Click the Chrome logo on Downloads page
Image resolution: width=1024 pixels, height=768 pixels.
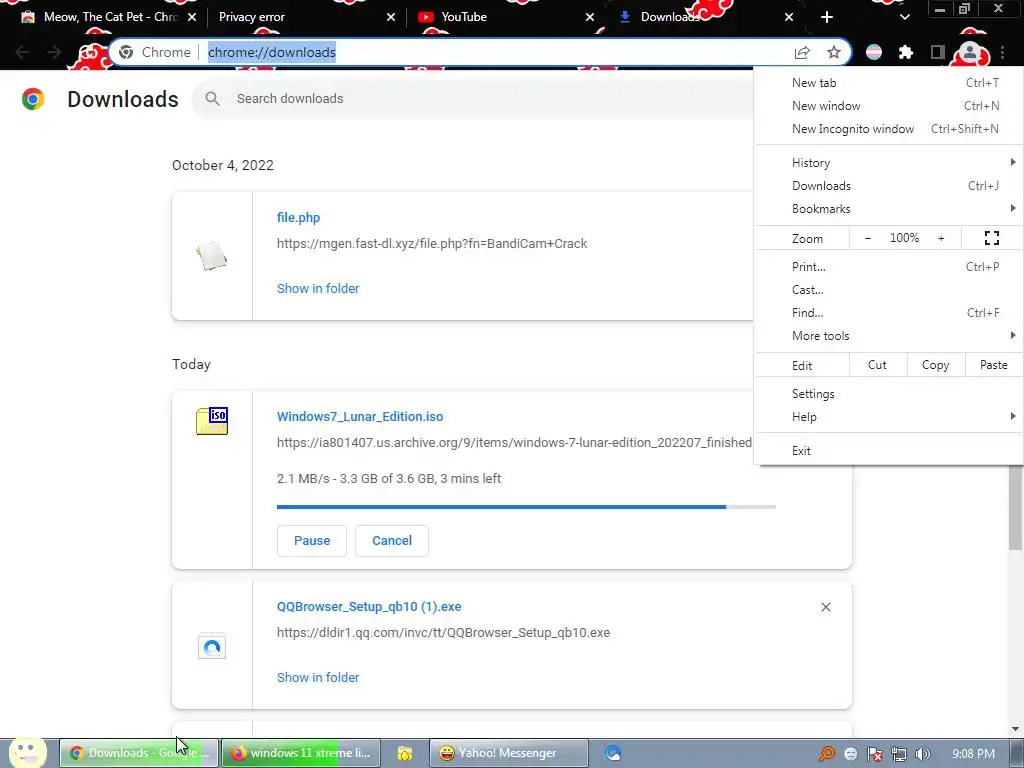click(33, 99)
